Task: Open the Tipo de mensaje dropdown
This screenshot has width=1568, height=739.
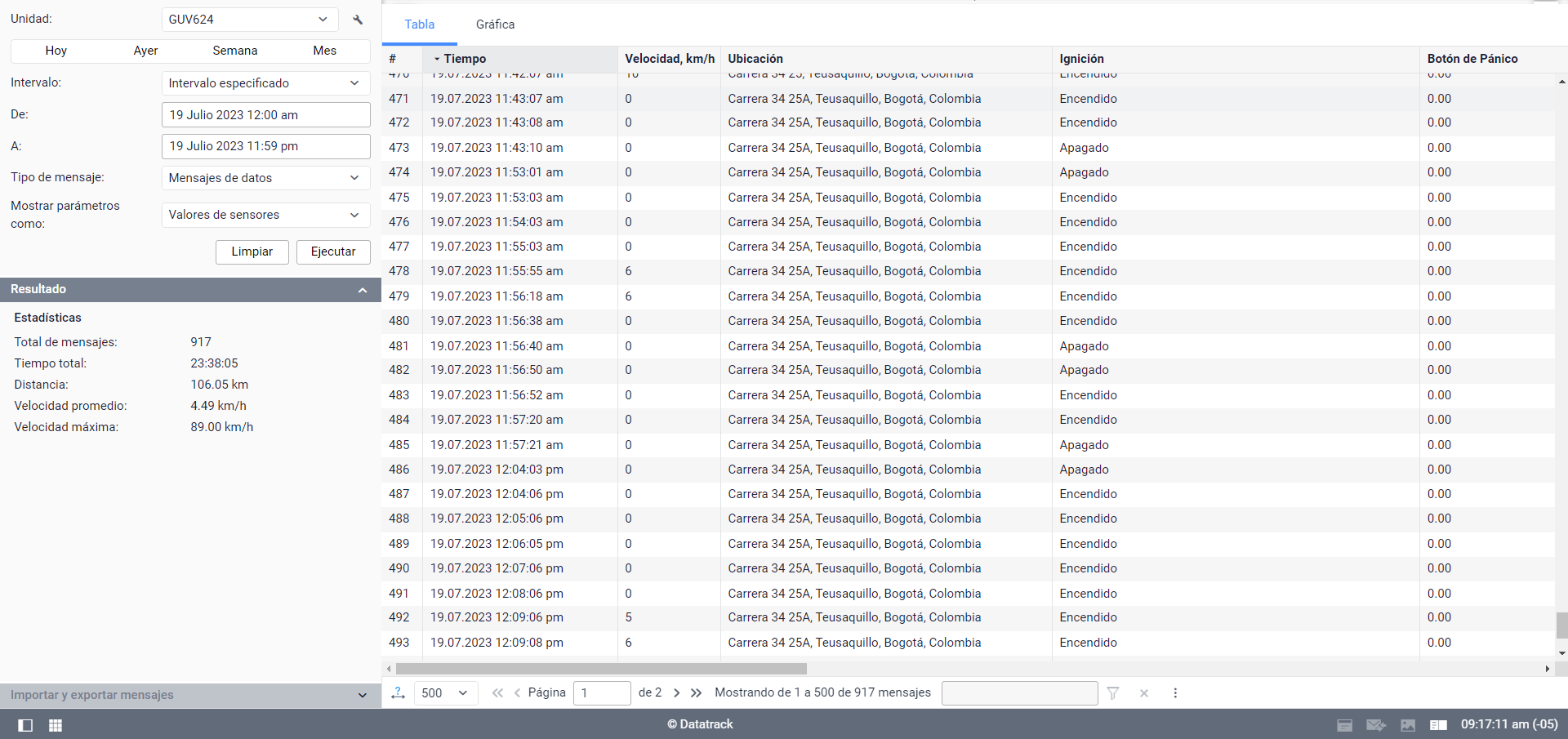Action: point(265,178)
